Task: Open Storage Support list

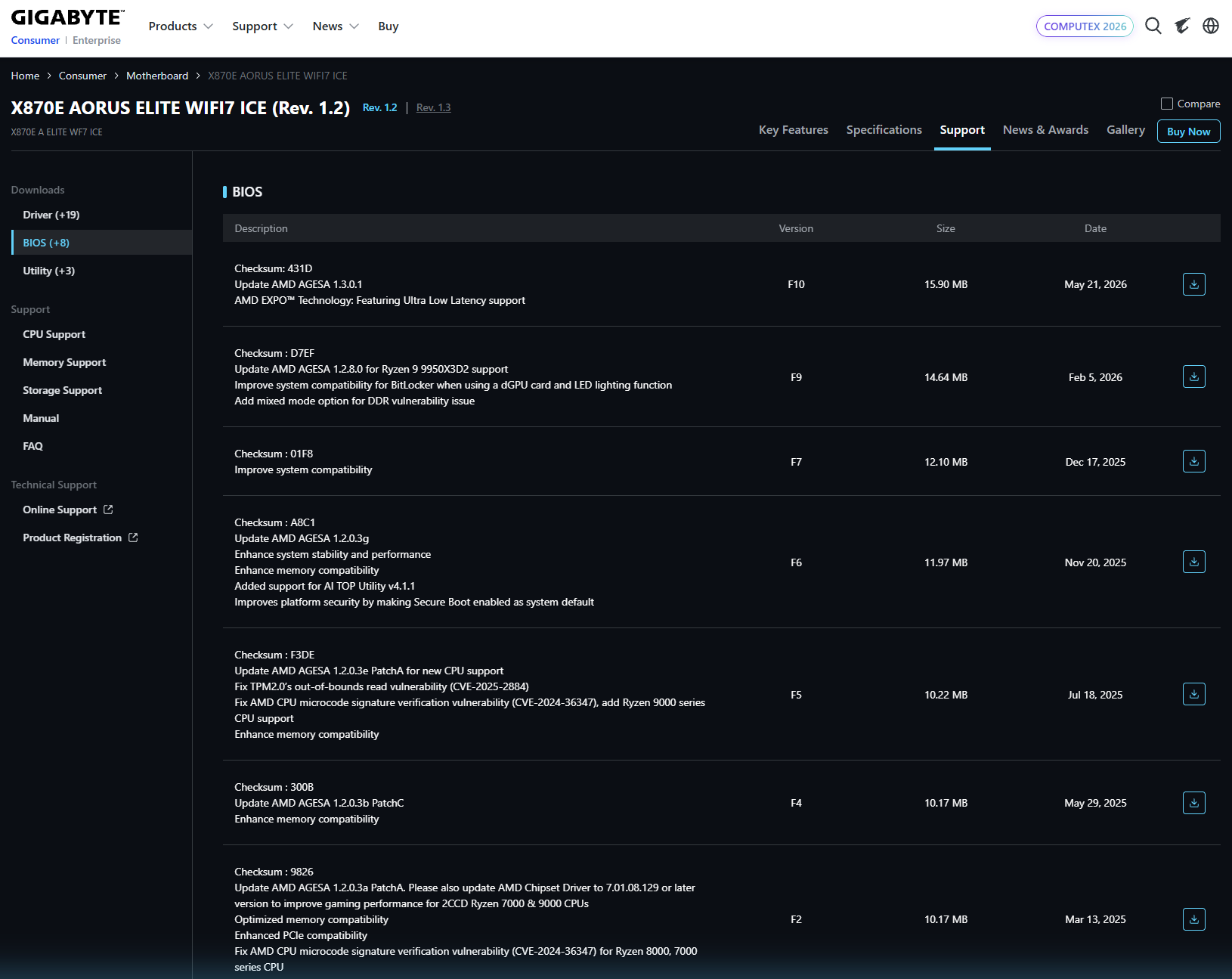Action: pos(62,390)
